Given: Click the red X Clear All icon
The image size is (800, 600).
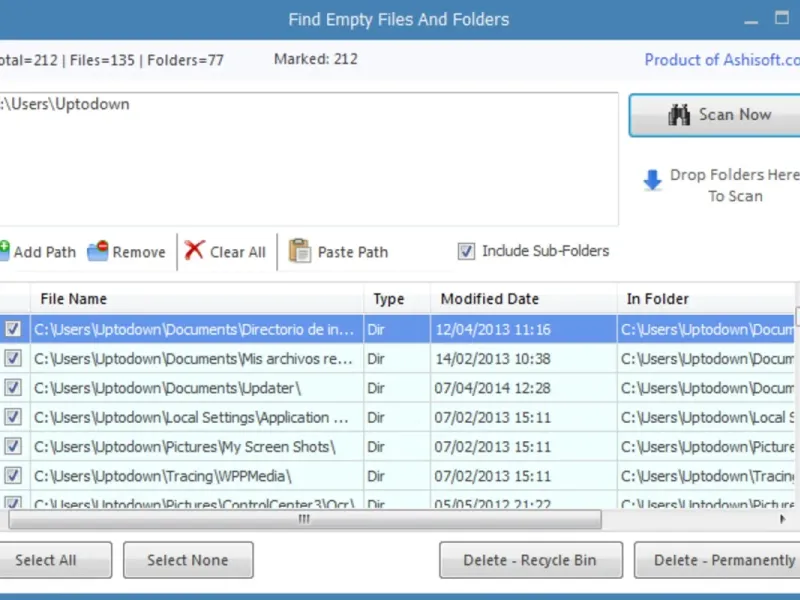Looking at the screenshot, I should tap(194, 251).
